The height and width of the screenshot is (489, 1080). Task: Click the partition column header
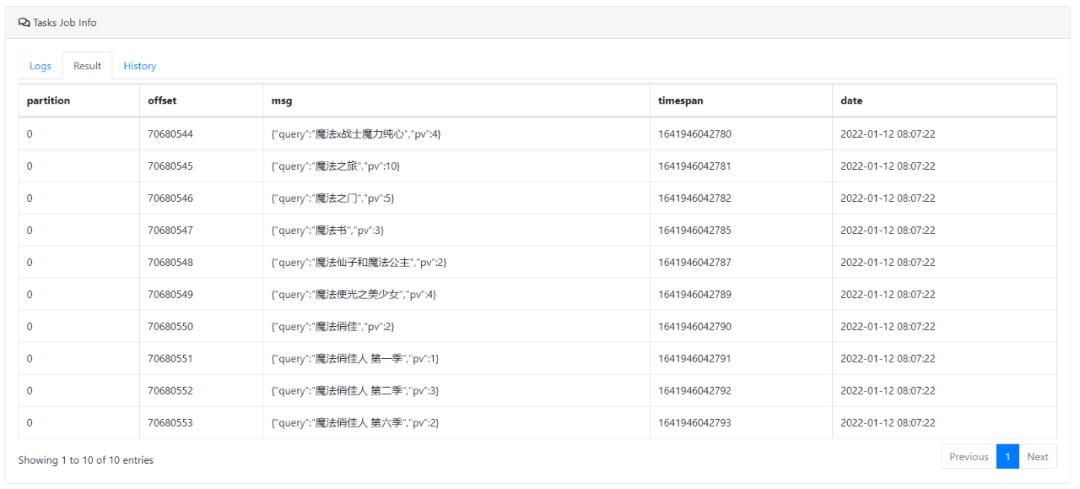pyautogui.click(x=48, y=101)
